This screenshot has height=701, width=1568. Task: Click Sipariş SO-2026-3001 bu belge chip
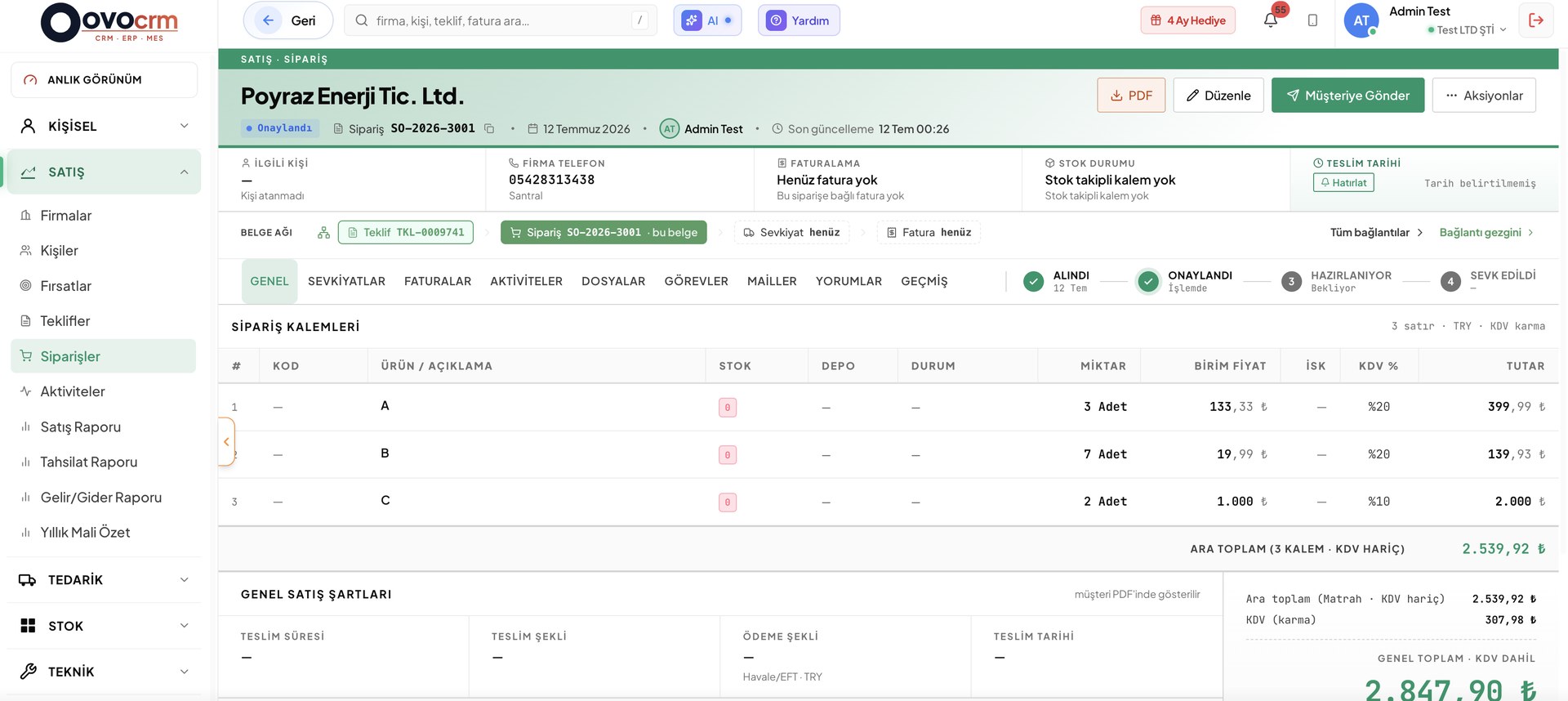(x=604, y=233)
